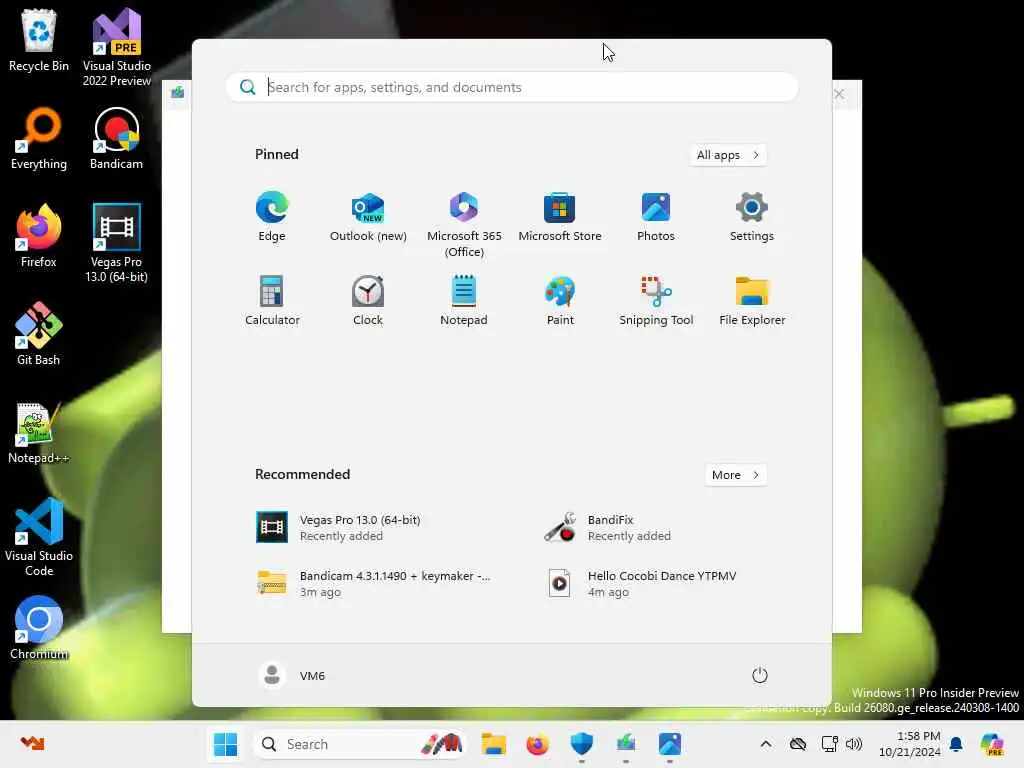Open Copilot preview taskbar icon
Viewport: 1024px width, 768px height.
coord(992,744)
